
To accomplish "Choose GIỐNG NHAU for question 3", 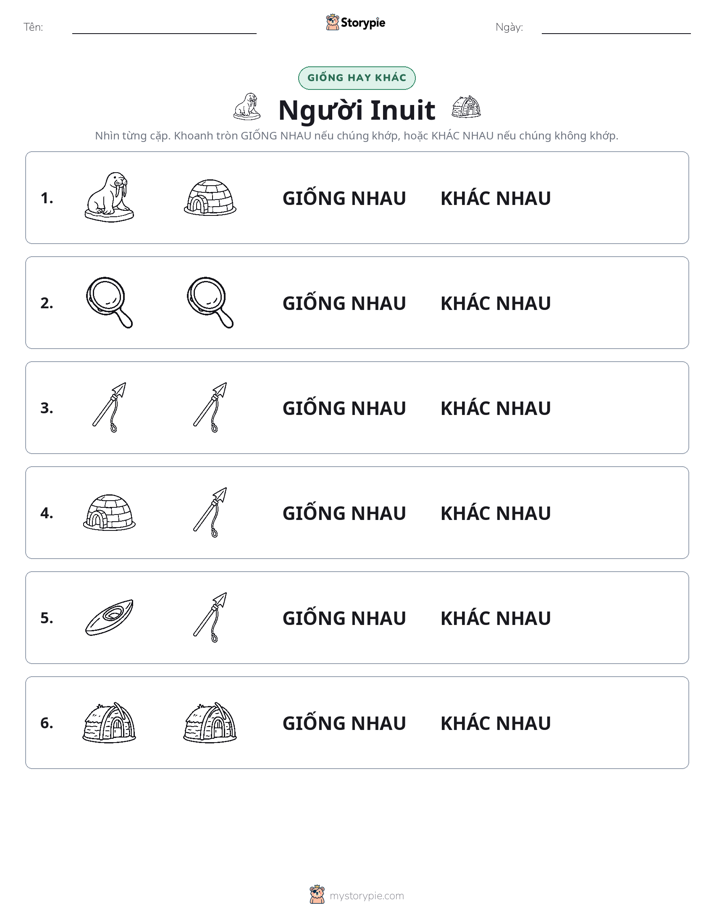I will 344,408.
